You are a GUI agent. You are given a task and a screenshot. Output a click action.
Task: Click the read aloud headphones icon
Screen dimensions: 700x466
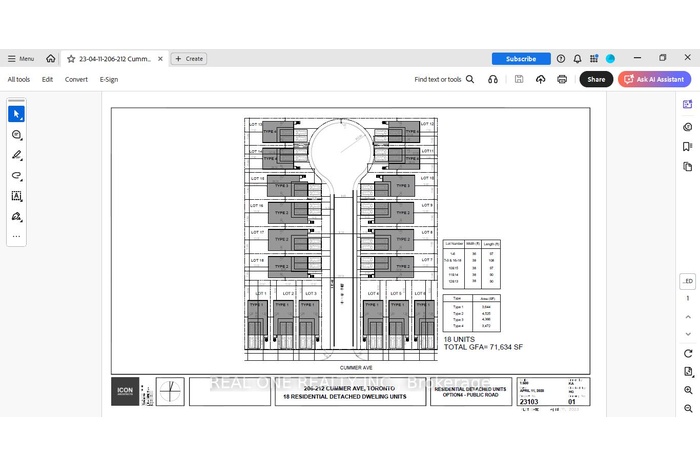point(494,79)
